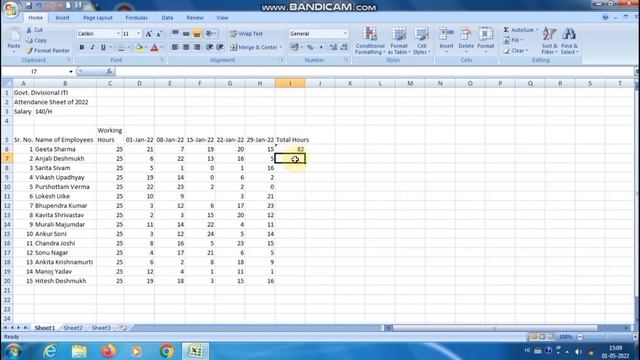The image size is (640, 360).
Task: Switch to the Insert tab
Action: point(62,18)
